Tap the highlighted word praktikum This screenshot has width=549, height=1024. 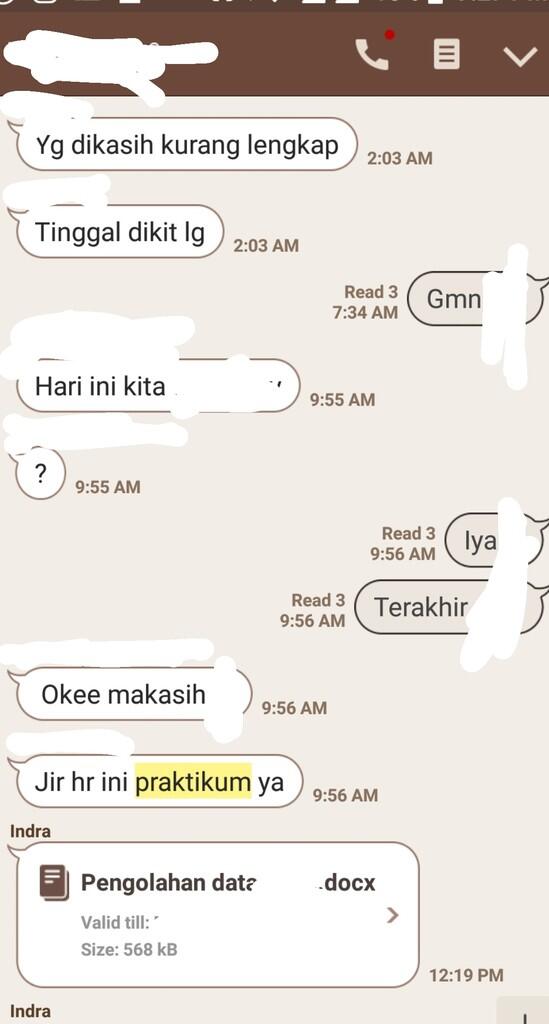(193, 781)
